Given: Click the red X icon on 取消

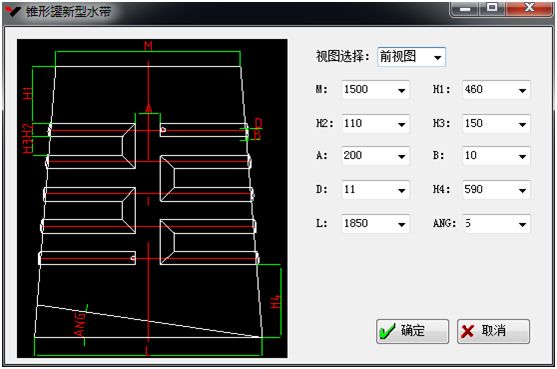Looking at the screenshot, I should pyautogui.click(x=467, y=331).
